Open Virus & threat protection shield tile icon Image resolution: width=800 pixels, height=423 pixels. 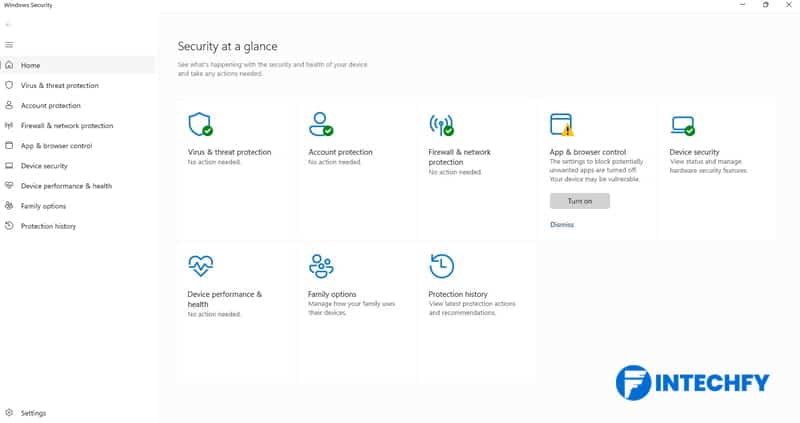pyautogui.click(x=200, y=125)
